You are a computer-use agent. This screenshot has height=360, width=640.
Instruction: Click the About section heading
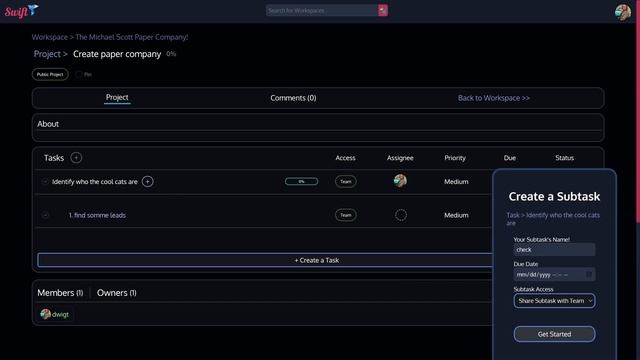click(48, 124)
